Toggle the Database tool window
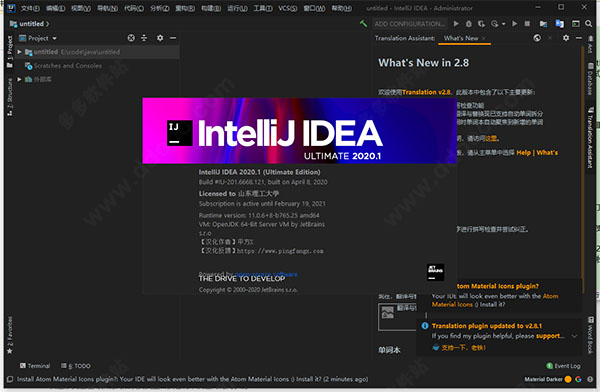This screenshot has width=600, height=392. (590, 79)
